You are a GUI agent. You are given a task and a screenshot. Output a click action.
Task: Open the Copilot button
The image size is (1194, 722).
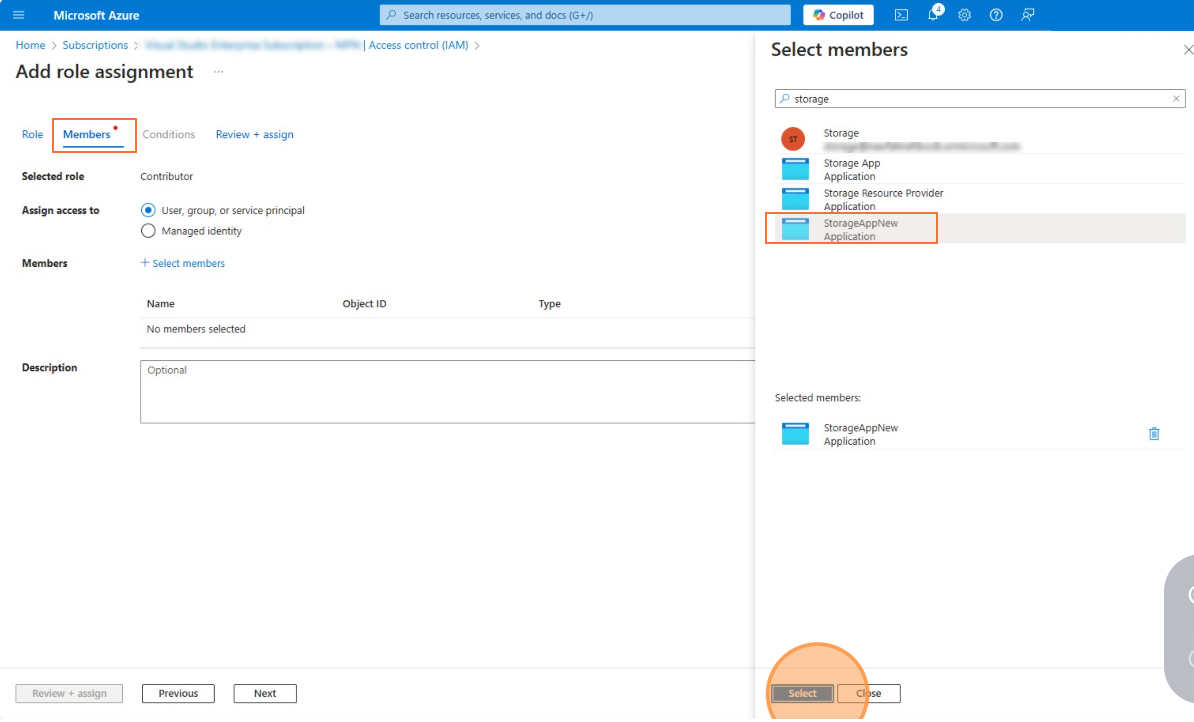coord(838,15)
